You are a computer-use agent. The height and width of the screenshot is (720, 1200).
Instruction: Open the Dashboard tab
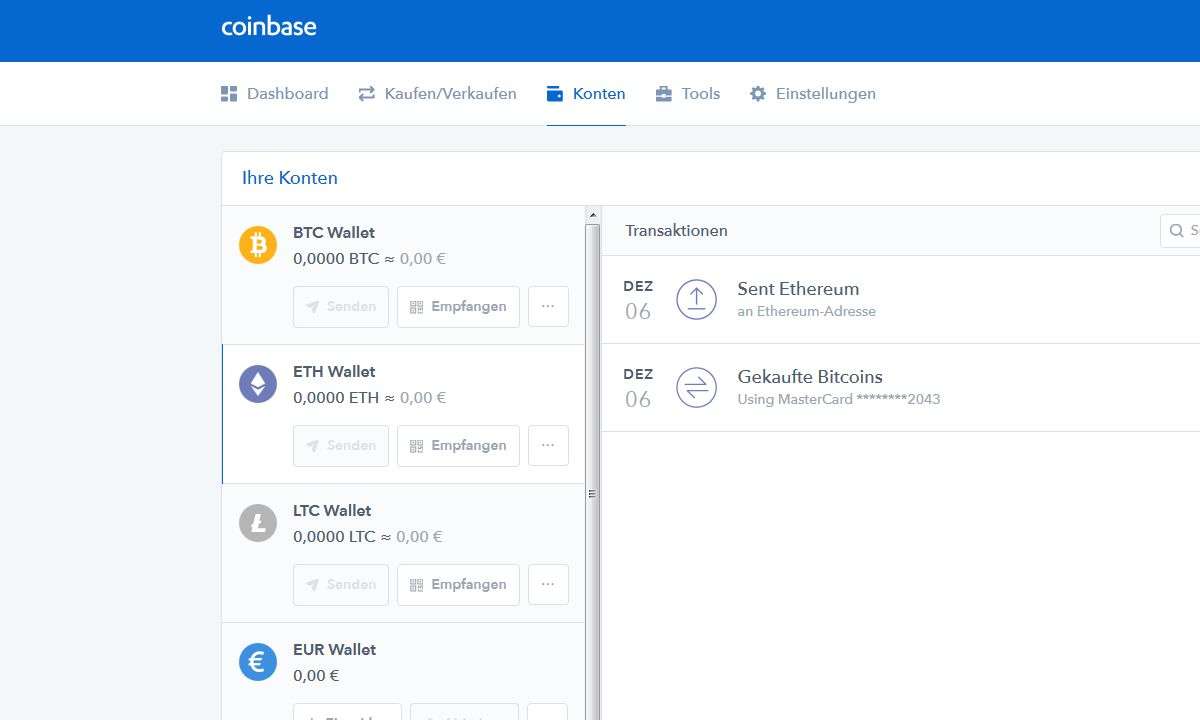tap(275, 94)
